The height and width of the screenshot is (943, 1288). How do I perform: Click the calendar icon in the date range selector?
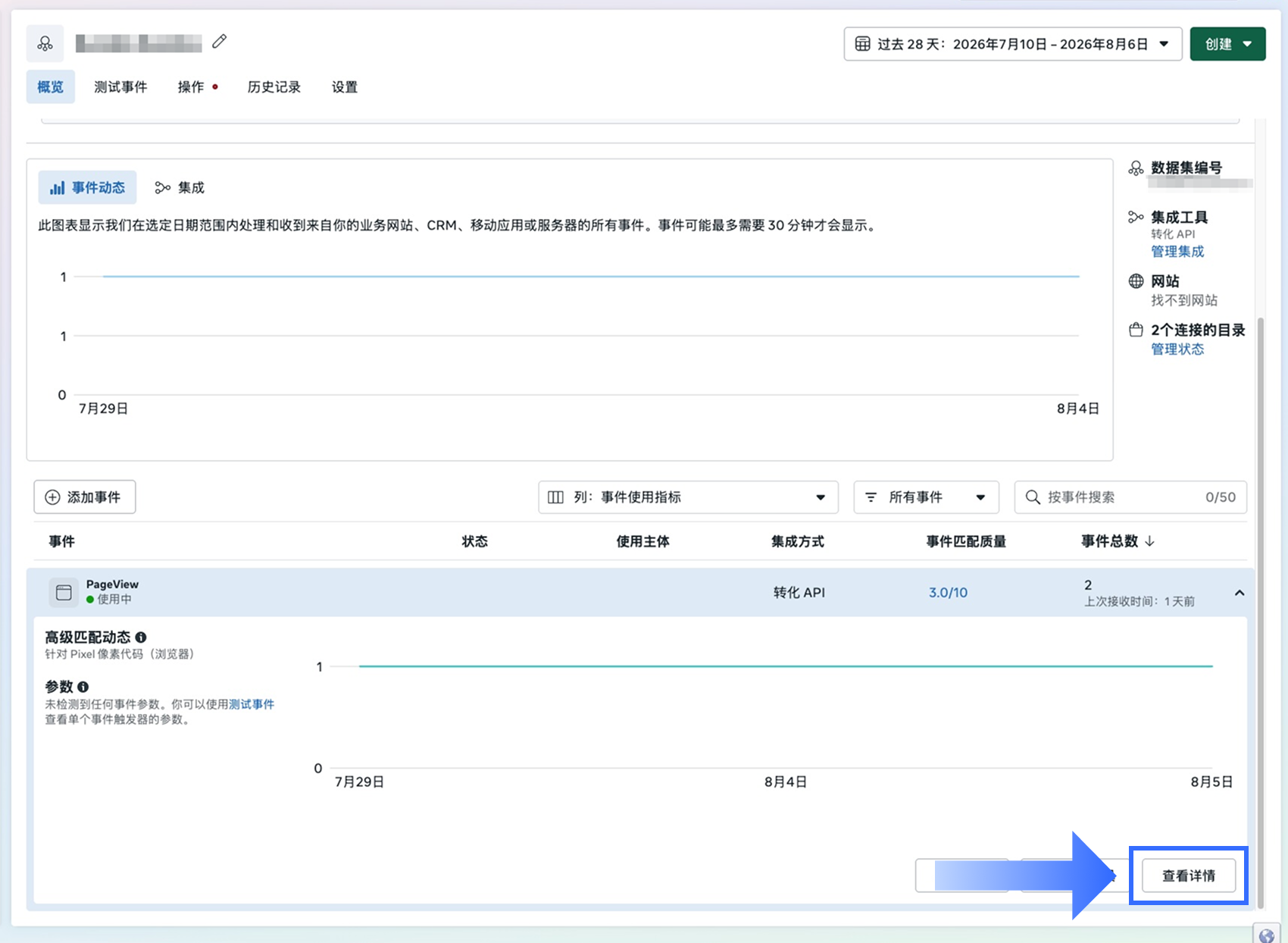coord(862,44)
